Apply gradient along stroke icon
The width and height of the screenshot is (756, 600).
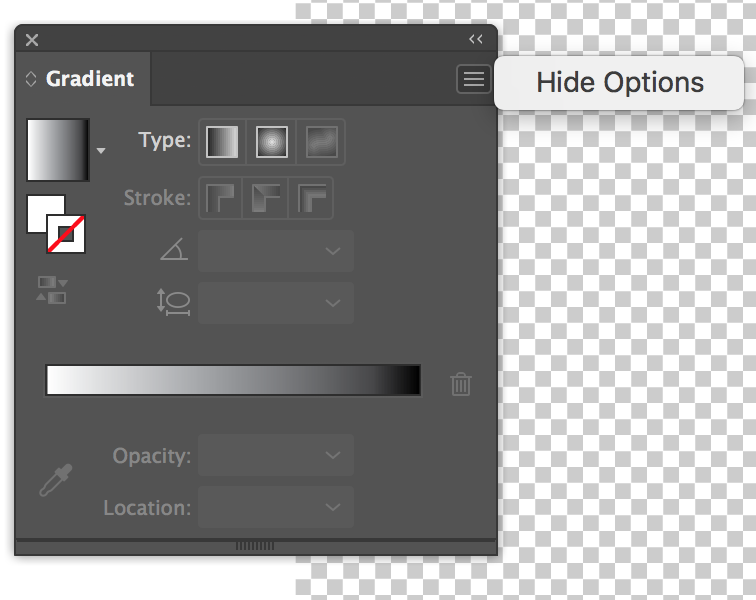[x=267, y=198]
